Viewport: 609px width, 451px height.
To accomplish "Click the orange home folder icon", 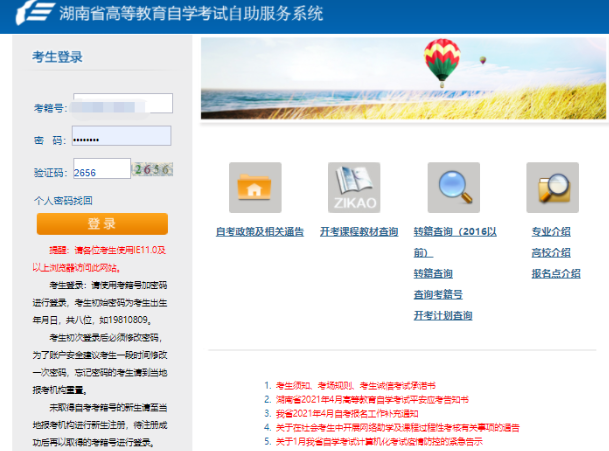I will [255, 187].
